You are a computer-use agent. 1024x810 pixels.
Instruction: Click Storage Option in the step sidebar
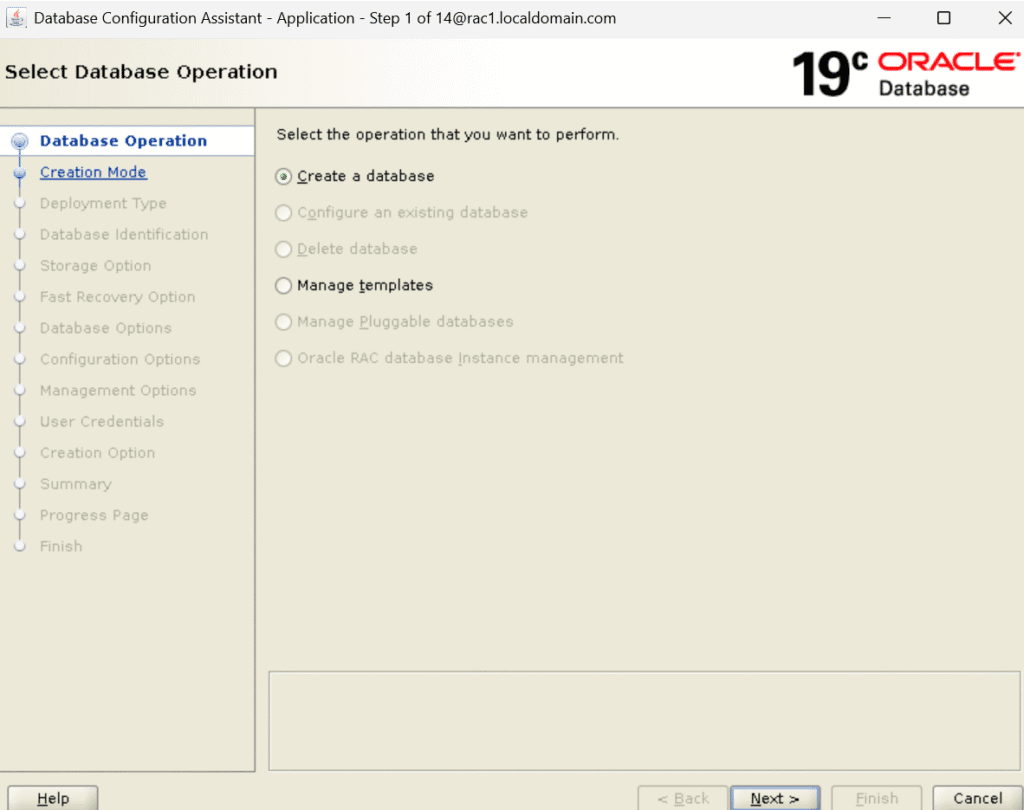click(95, 266)
